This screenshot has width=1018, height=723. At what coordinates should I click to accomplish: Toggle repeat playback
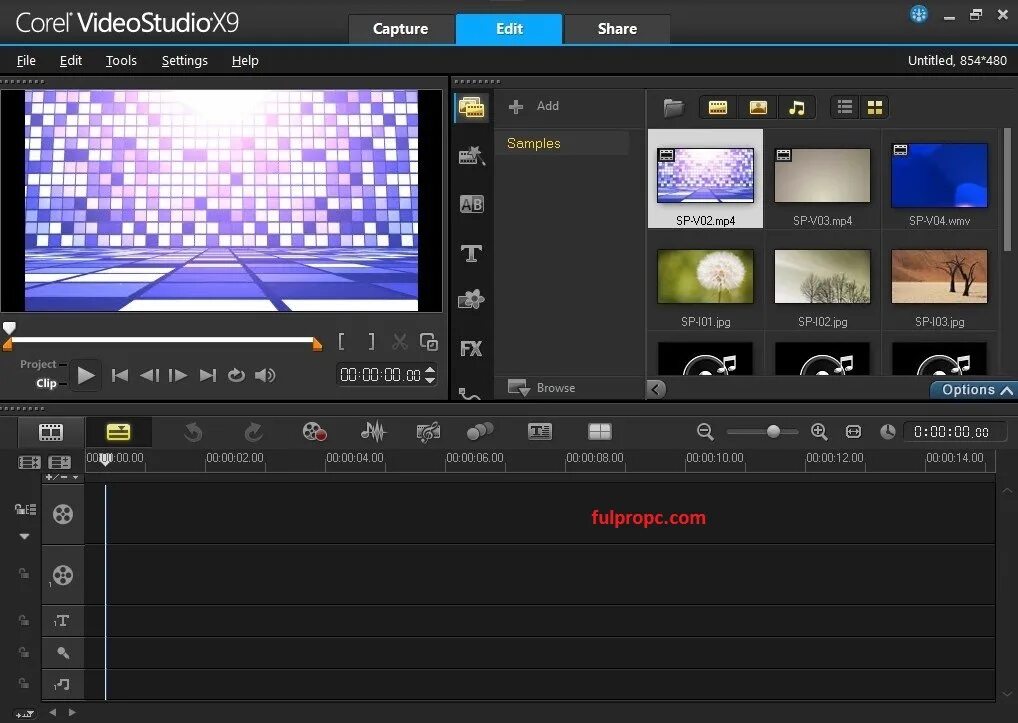(236, 375)
